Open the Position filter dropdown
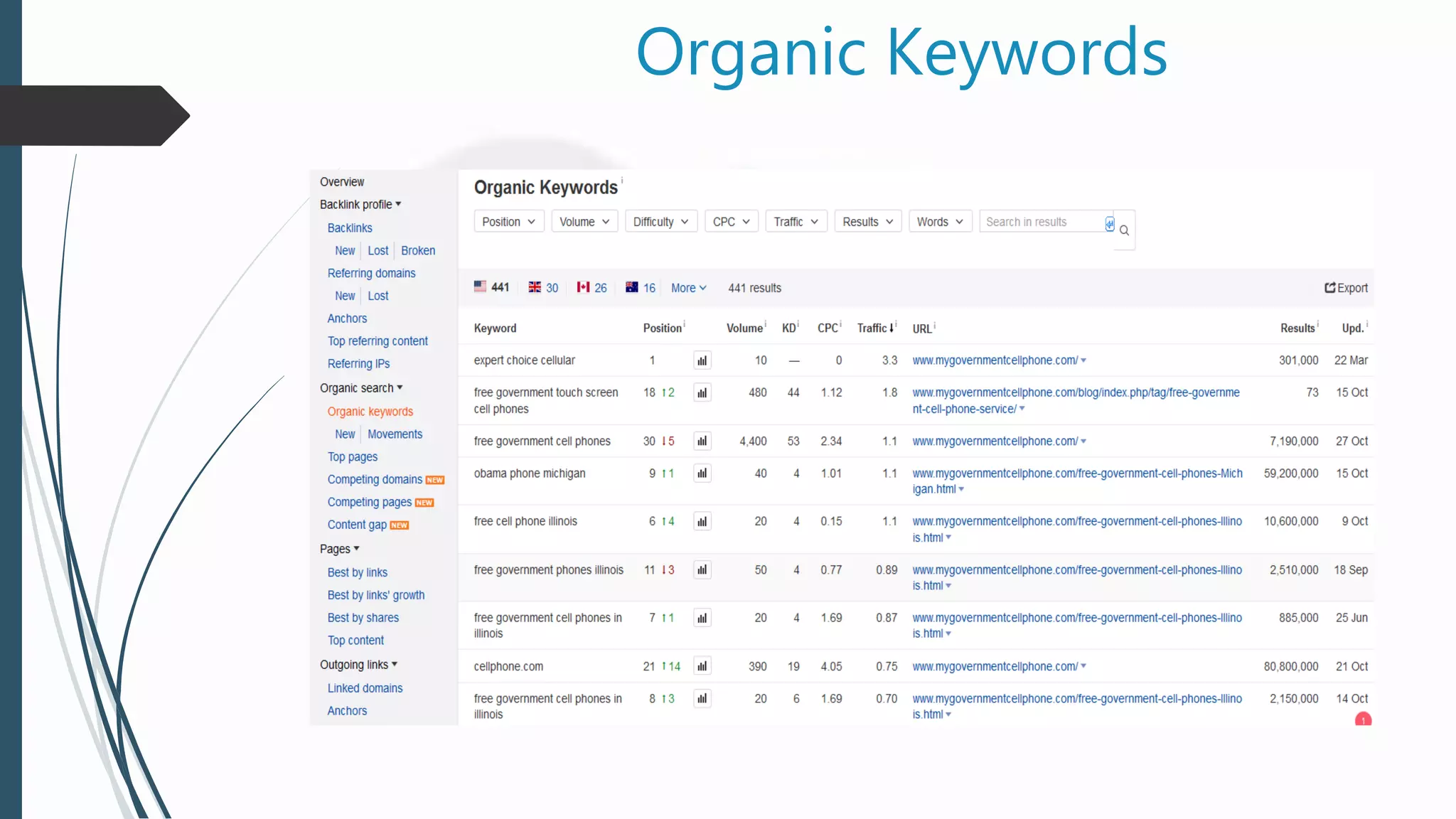Image resolution: width=1456 pixels, height=819 pixels. tap(509, 222)
